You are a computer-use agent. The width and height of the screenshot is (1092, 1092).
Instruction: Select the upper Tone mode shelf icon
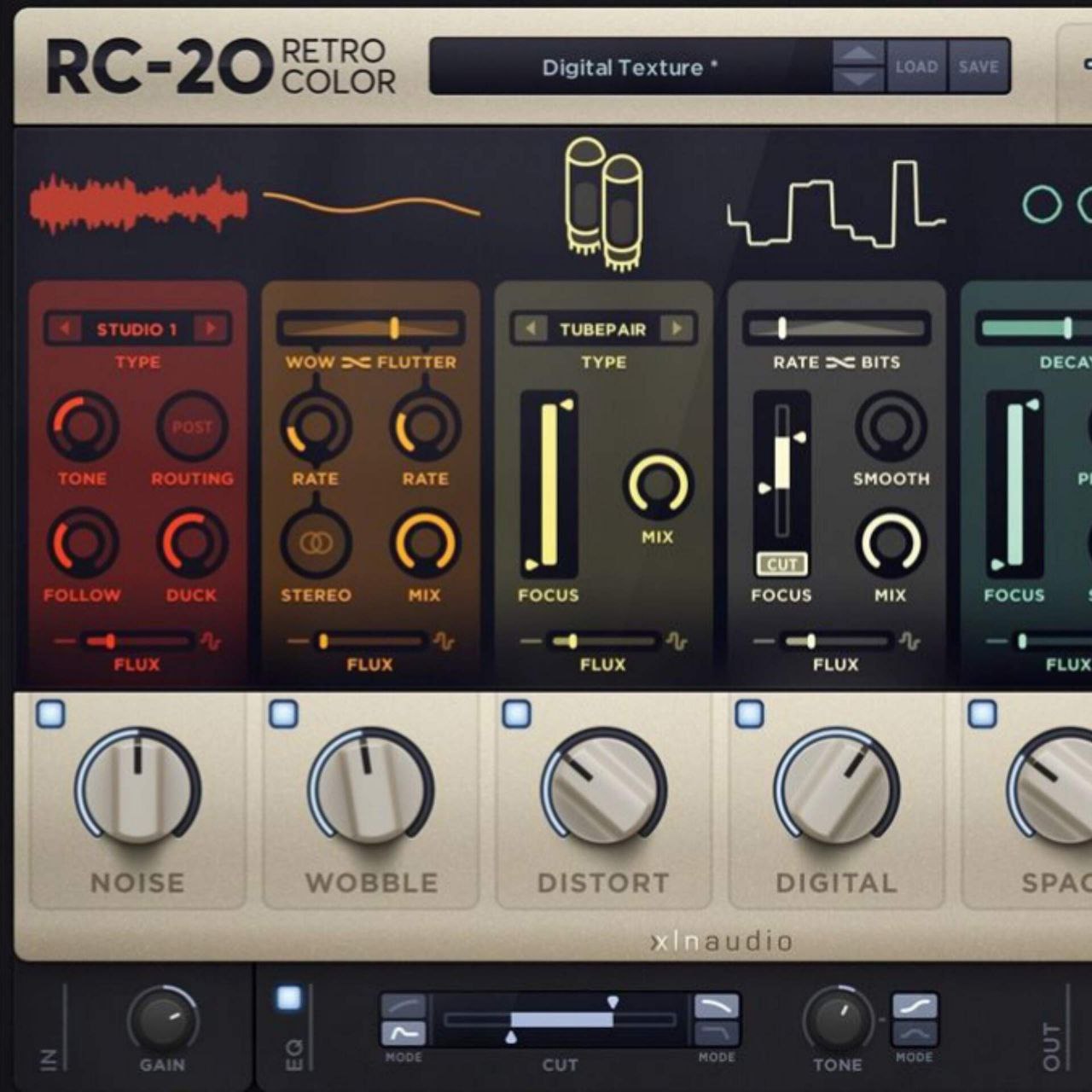point(915,1006)
